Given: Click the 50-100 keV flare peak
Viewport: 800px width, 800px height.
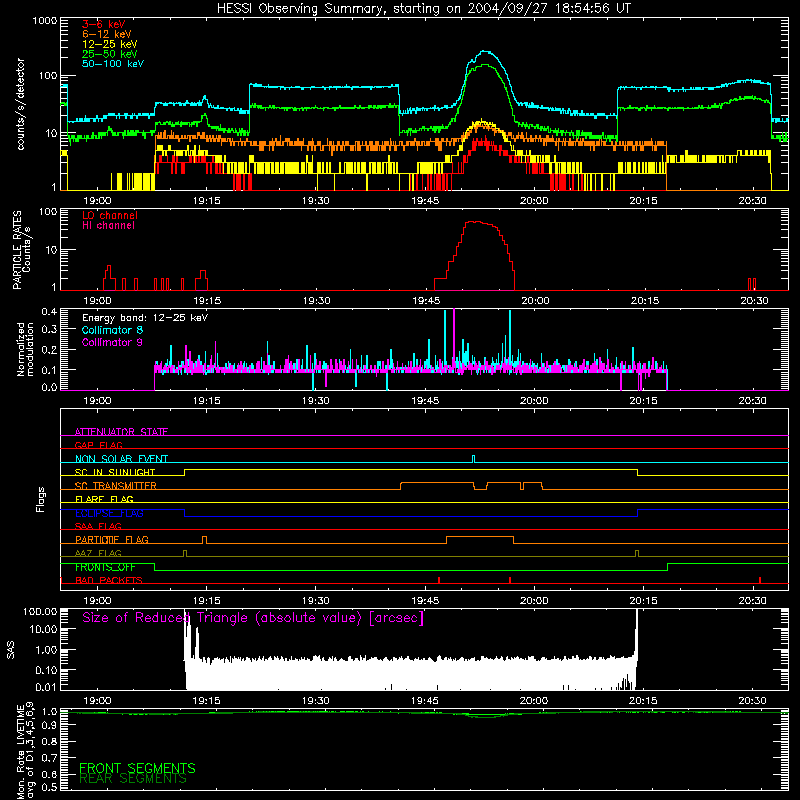Looking at the screenshot, I should click(x=485, y=52).
